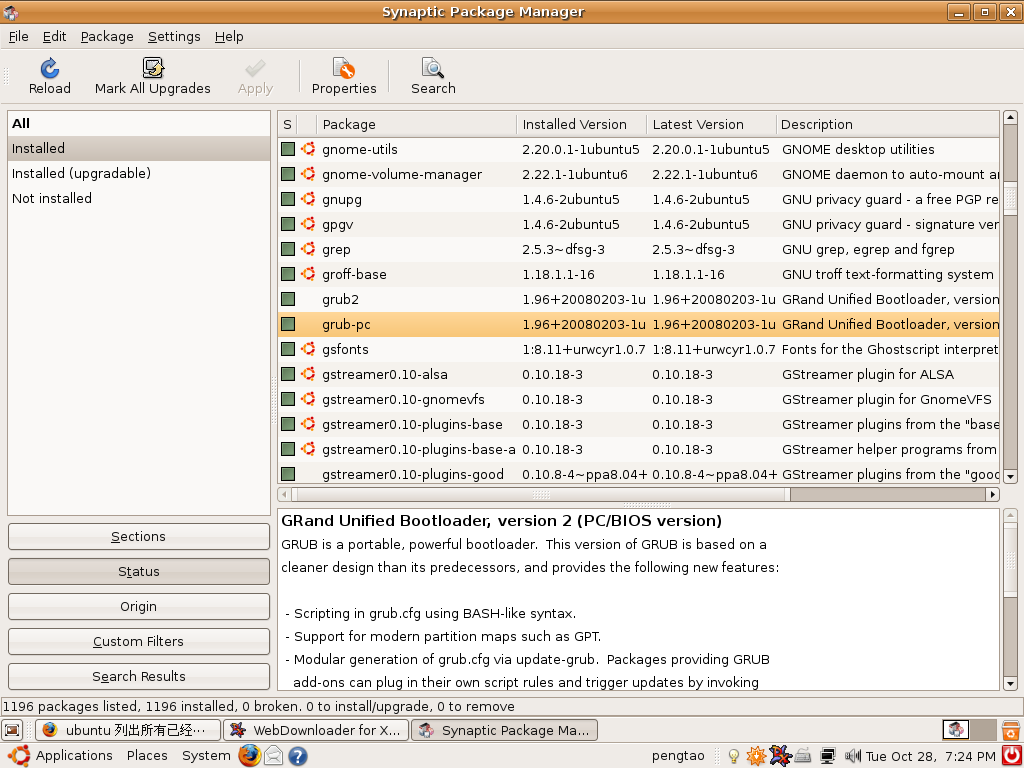Image resolution: width=1024 pixels, height=768 pixels.
Task: Open the Places menu in the panel
Action: click(147, 756)
